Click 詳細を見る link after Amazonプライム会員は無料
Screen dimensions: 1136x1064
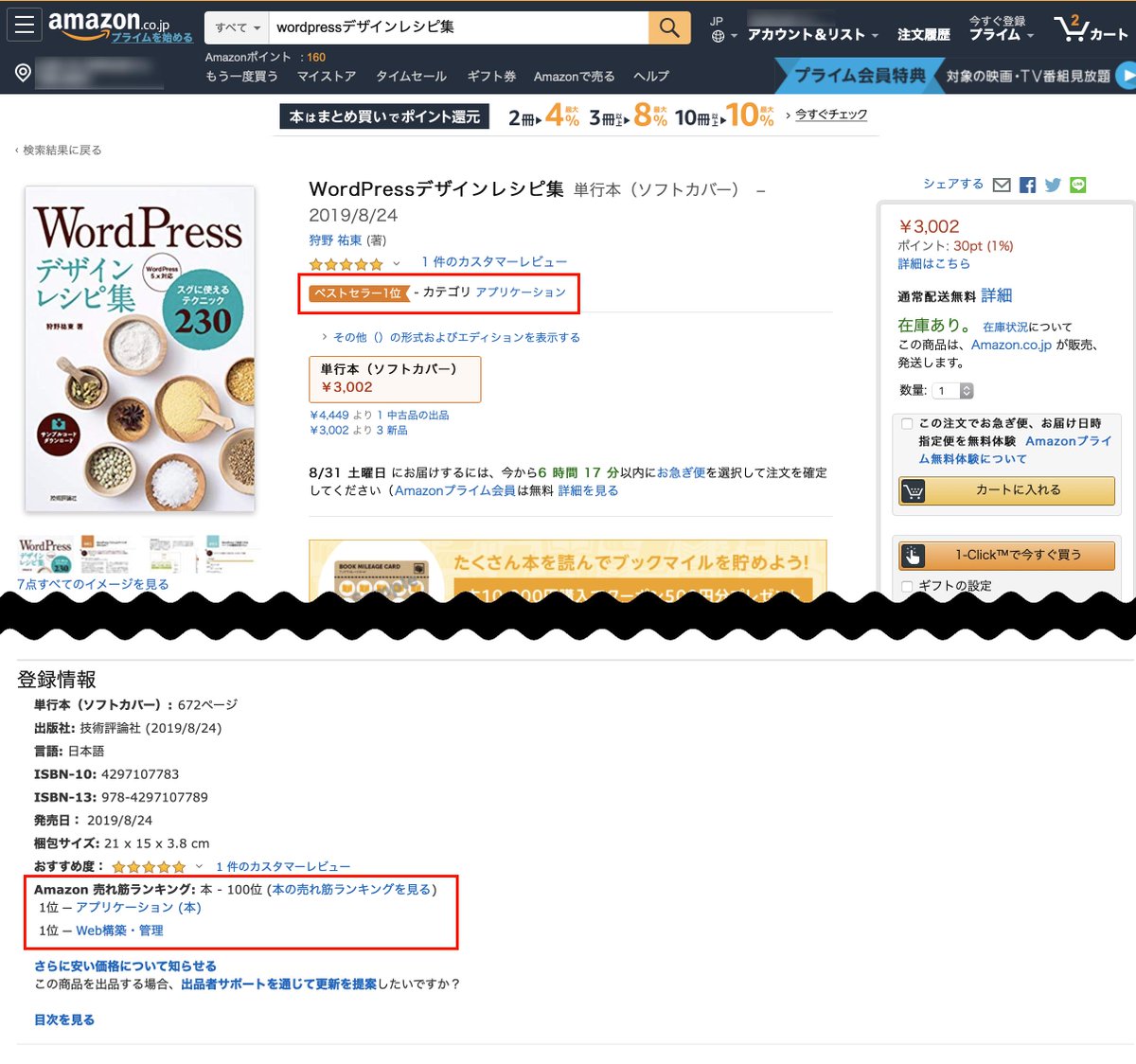point(588,490)
